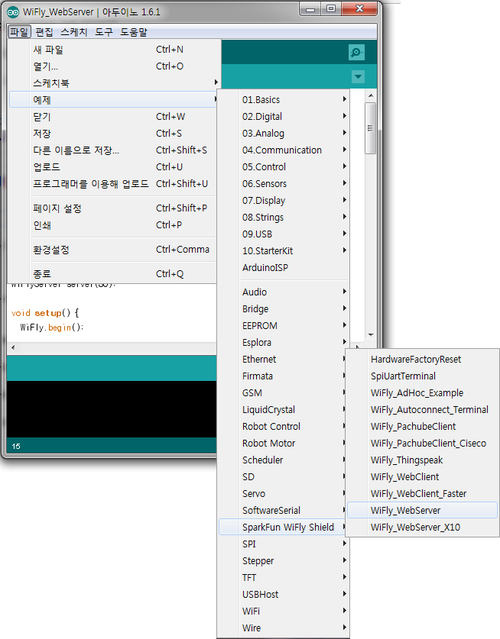Image resolution: width=500 pixels, height=639 pixels.
Task: Expand 04.Communication examples submenu
Action: (284, 150)
